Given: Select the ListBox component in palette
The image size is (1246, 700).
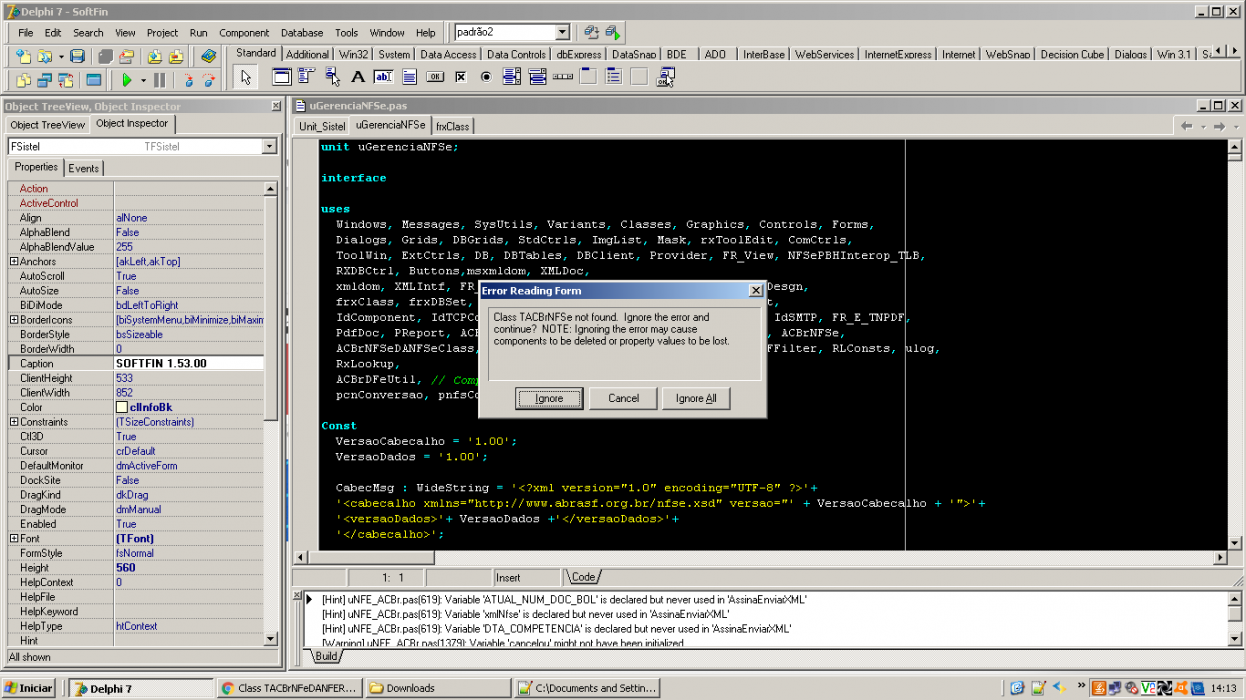Looking at the screenshot, I should (x=512, y=77).
